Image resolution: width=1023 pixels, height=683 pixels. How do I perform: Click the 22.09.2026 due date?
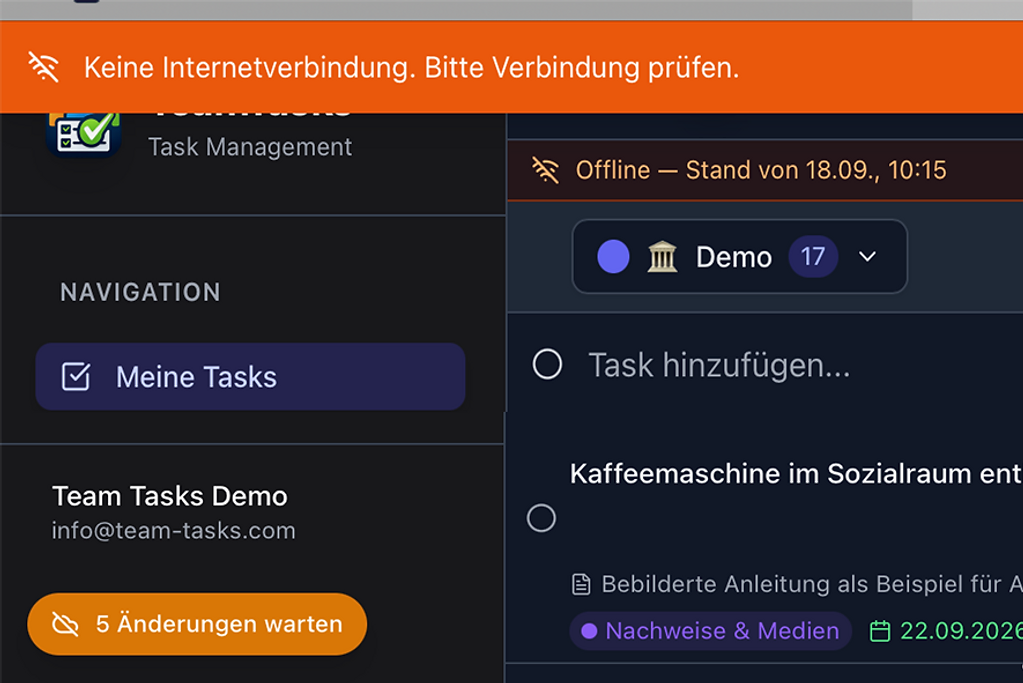pyautogui.click(x=961, y=631)
